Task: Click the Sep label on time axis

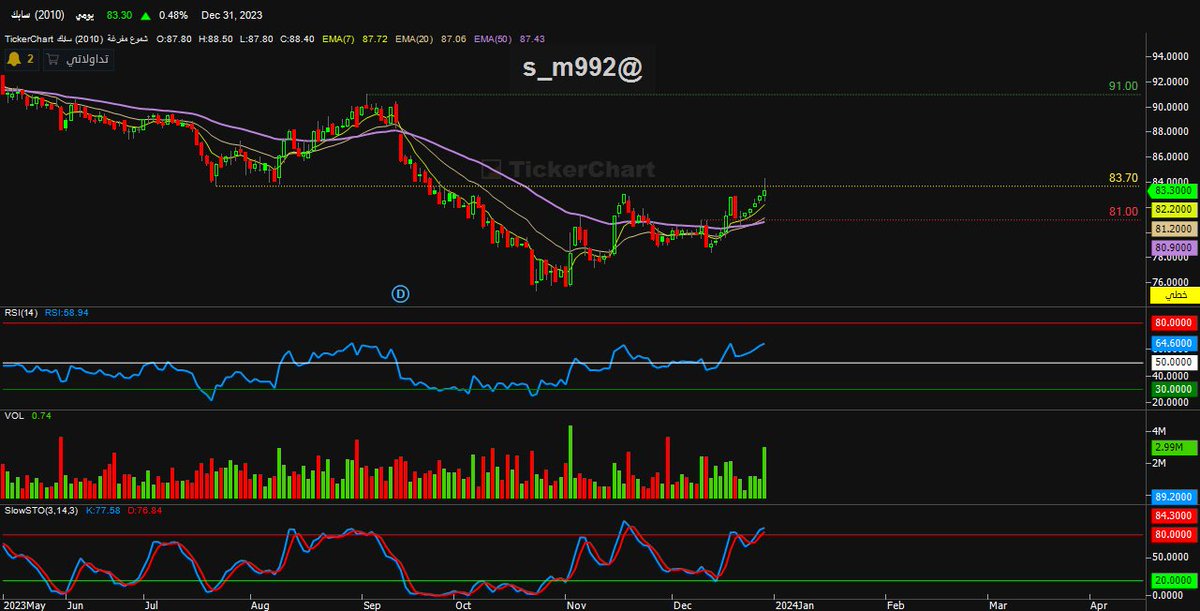Action: coord(371,605)
